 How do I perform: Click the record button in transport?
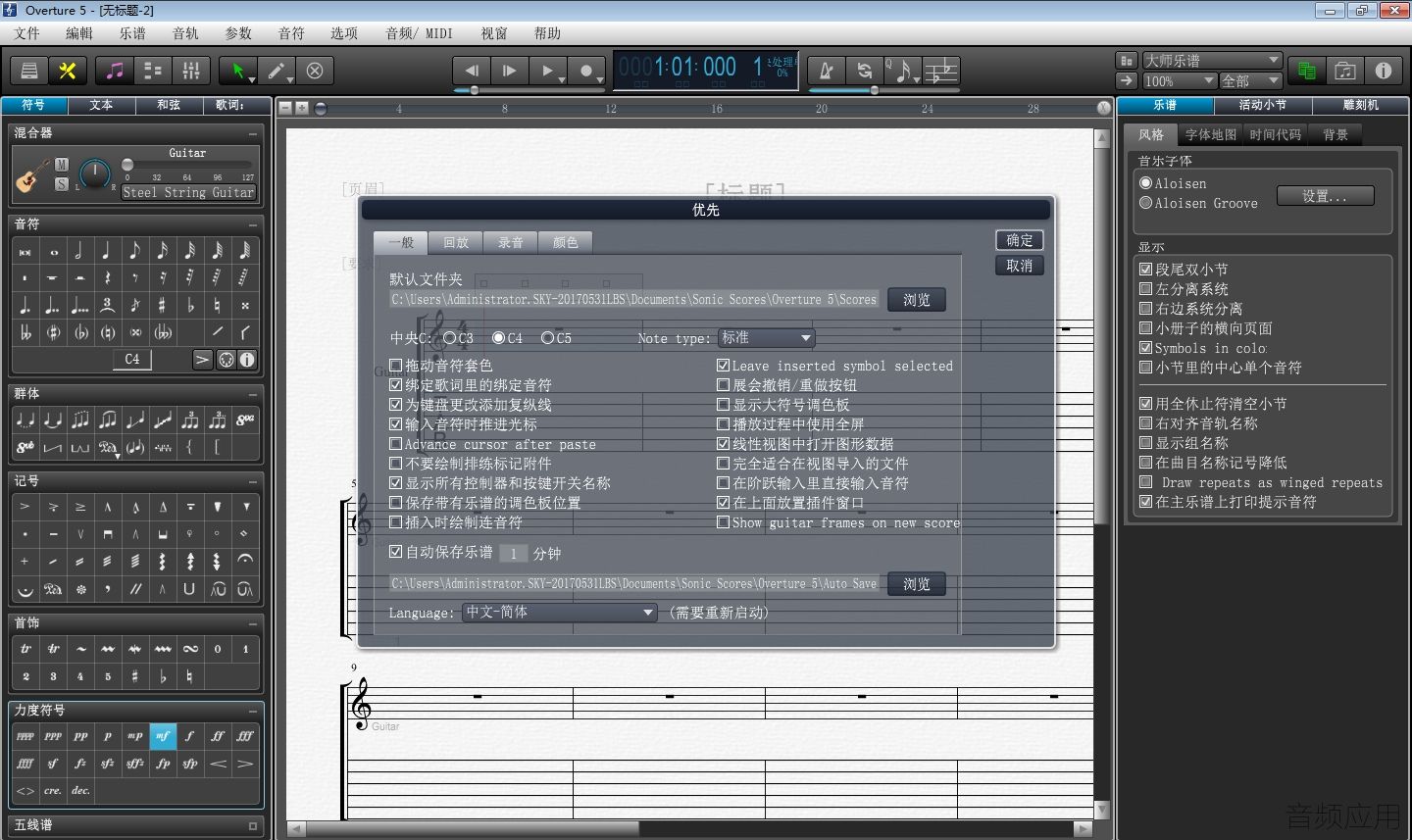click(x=586, y=71)
